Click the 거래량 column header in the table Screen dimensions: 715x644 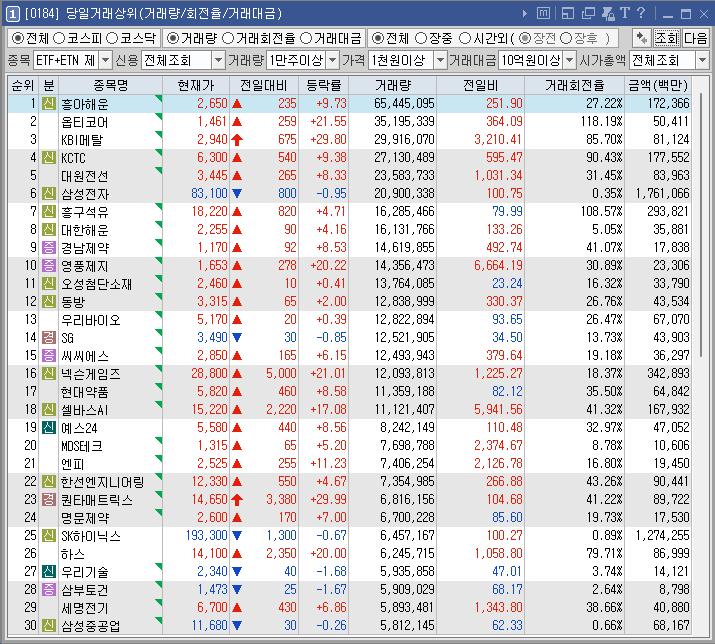(x=393, y=85)
